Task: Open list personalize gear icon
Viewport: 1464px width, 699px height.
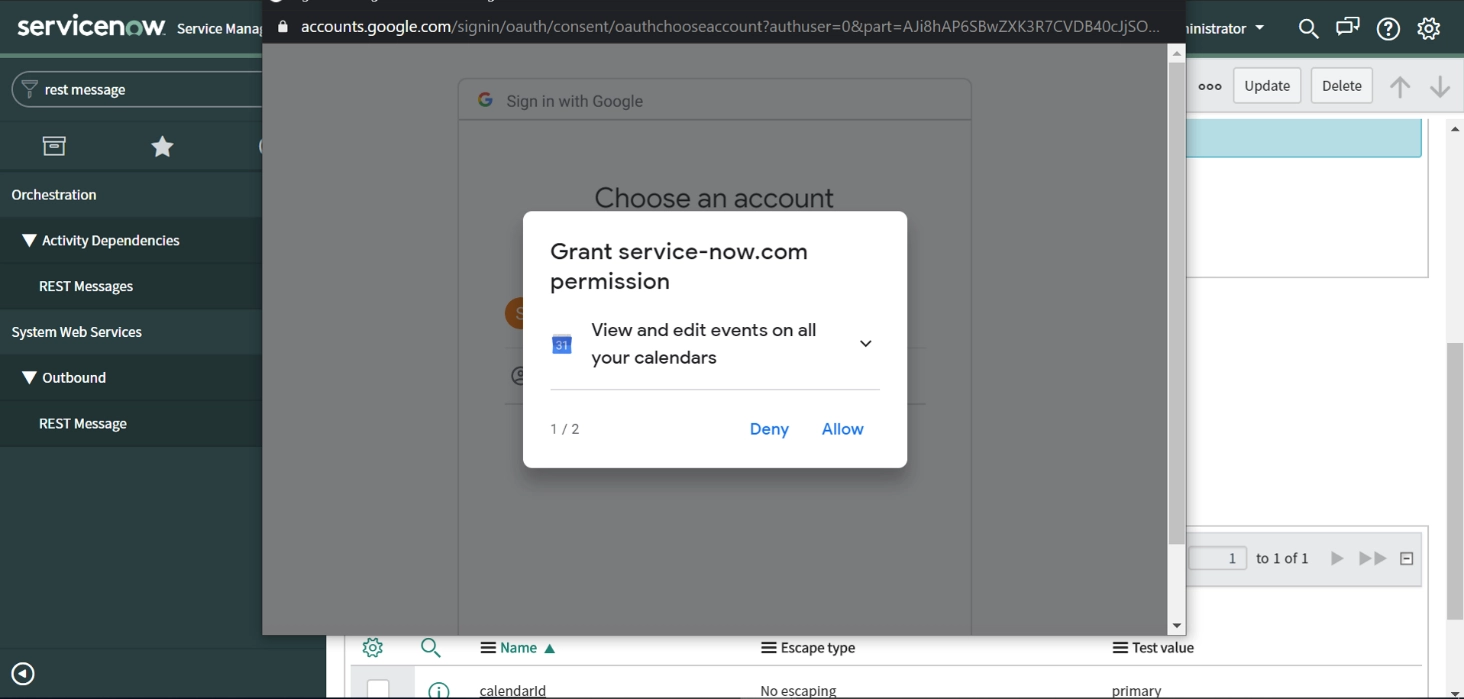Action: [372, 647]
